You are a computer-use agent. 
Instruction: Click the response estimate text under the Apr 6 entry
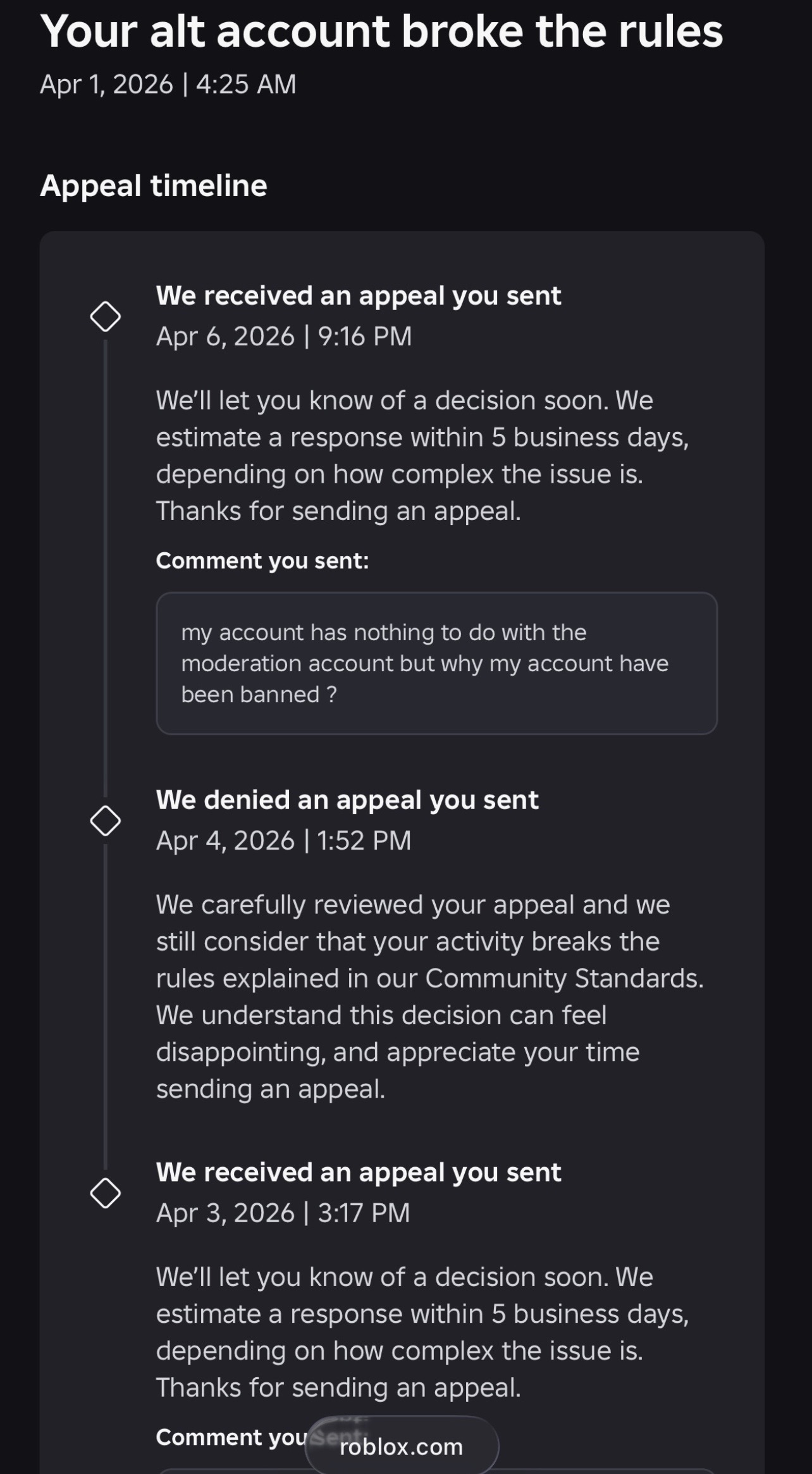click(422, 455)
